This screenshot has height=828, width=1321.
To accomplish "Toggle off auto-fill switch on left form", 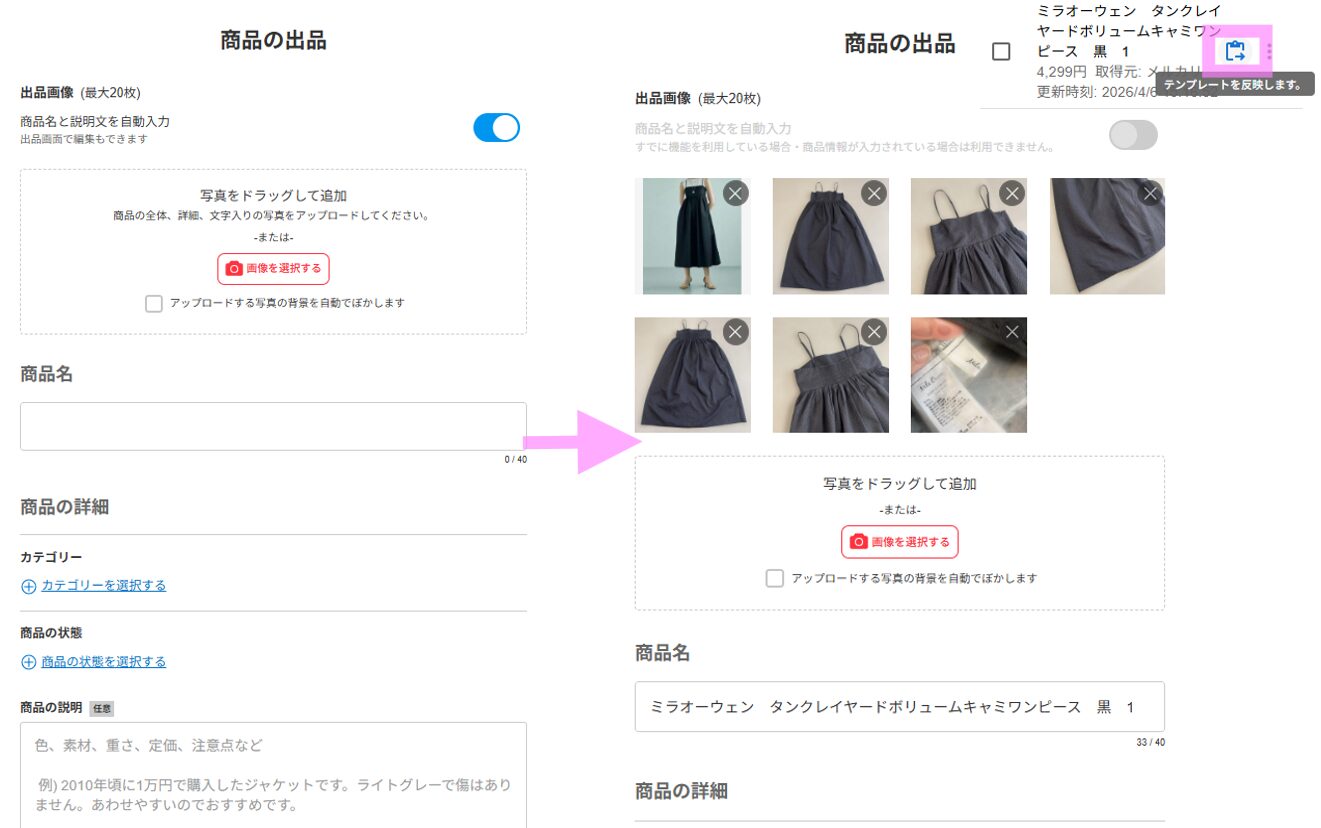I will (496, 128).
